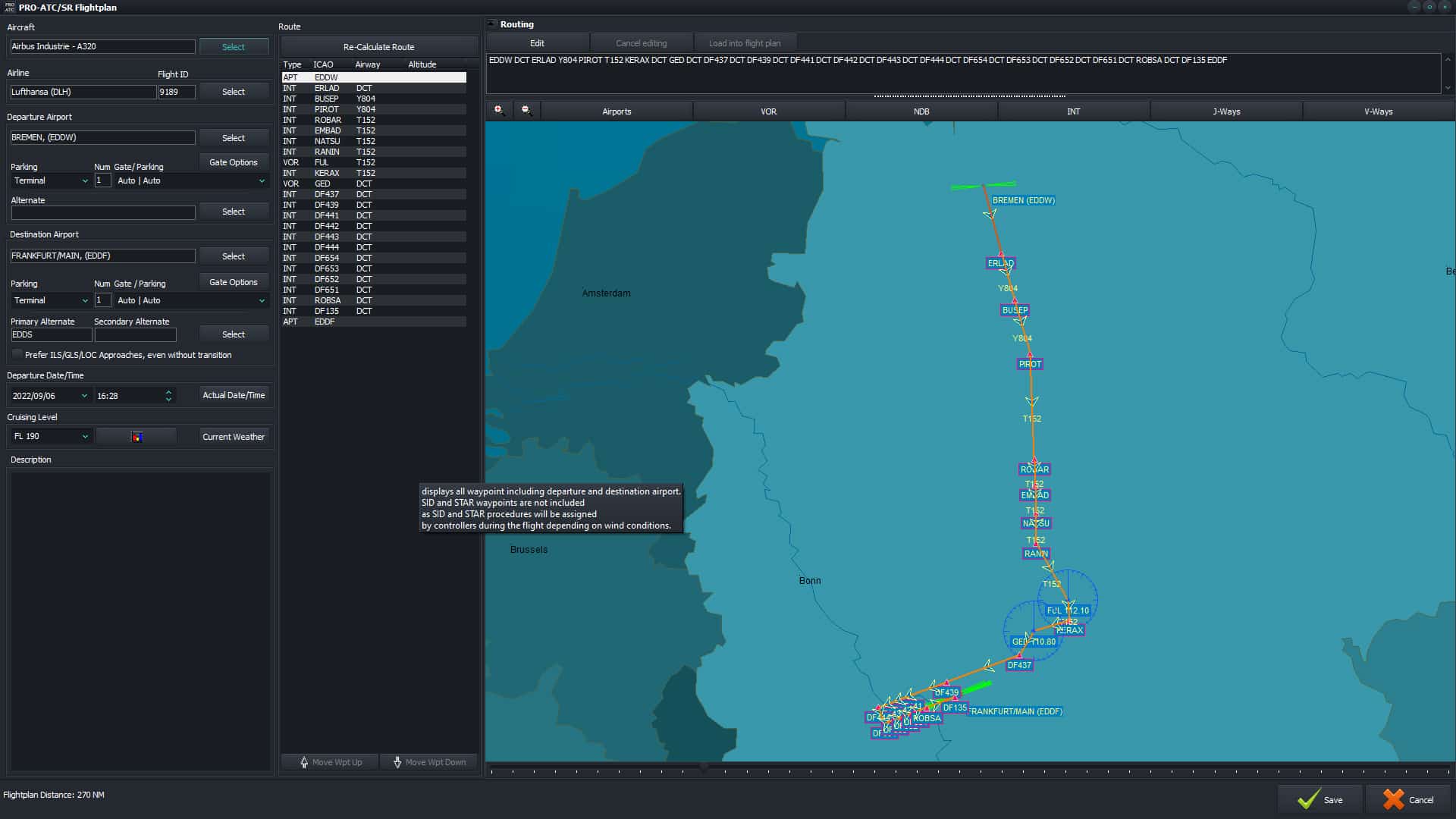Click Re-Calculate Route button
This screenshot has width=1456, height=819.
(378, 47)
